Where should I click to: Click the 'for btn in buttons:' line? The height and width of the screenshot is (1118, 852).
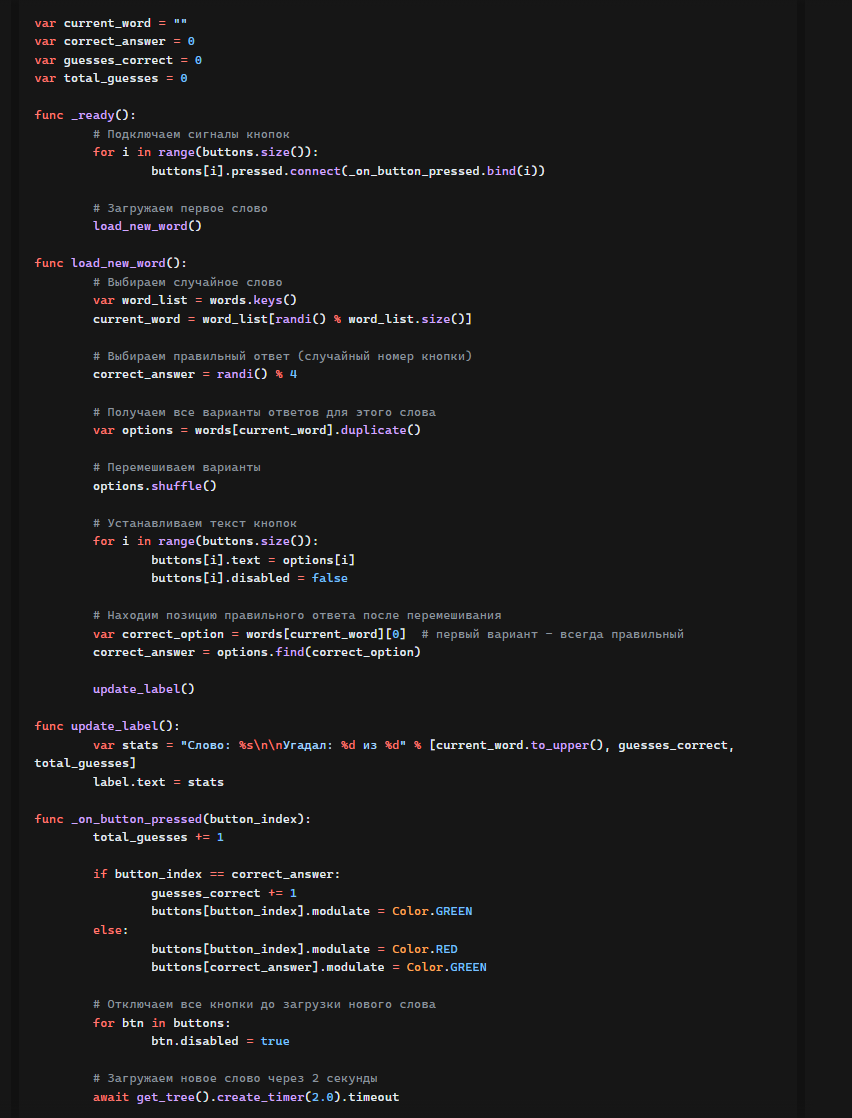click(x=162, y=1024)
